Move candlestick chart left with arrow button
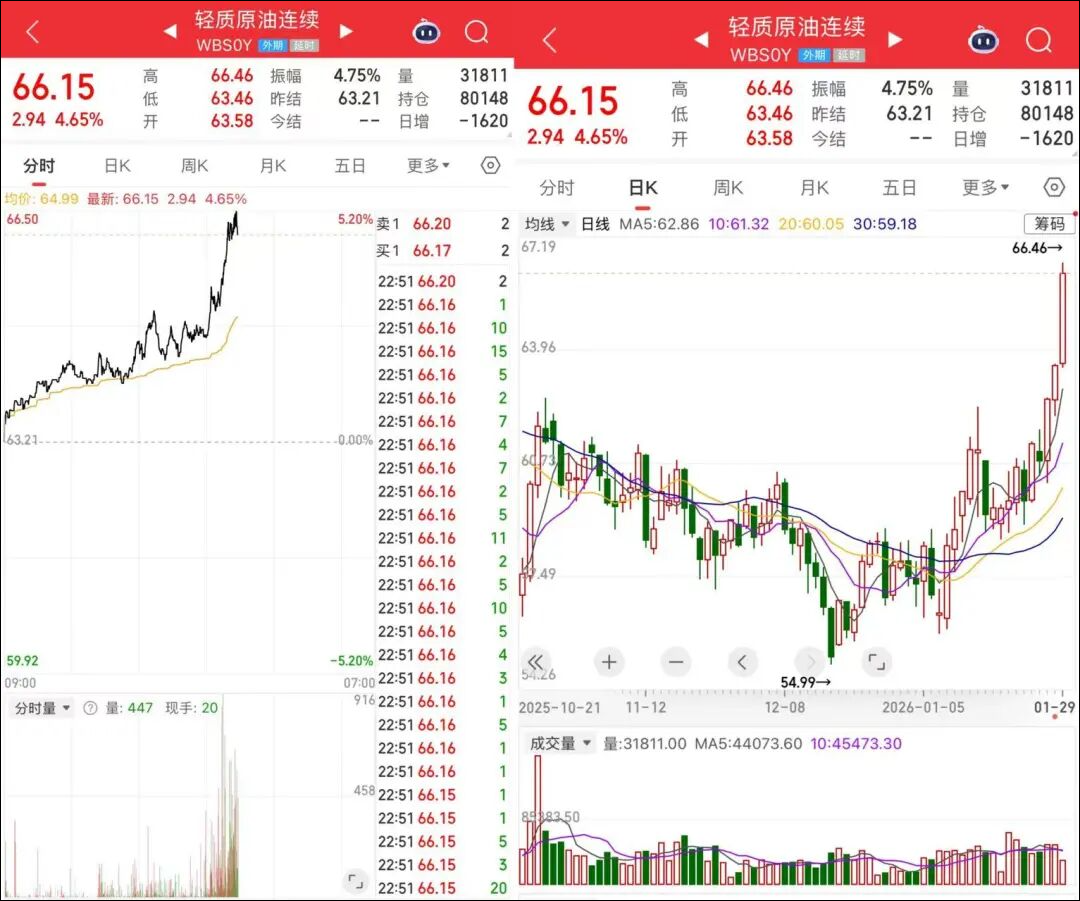 click(x=742, y=662)
